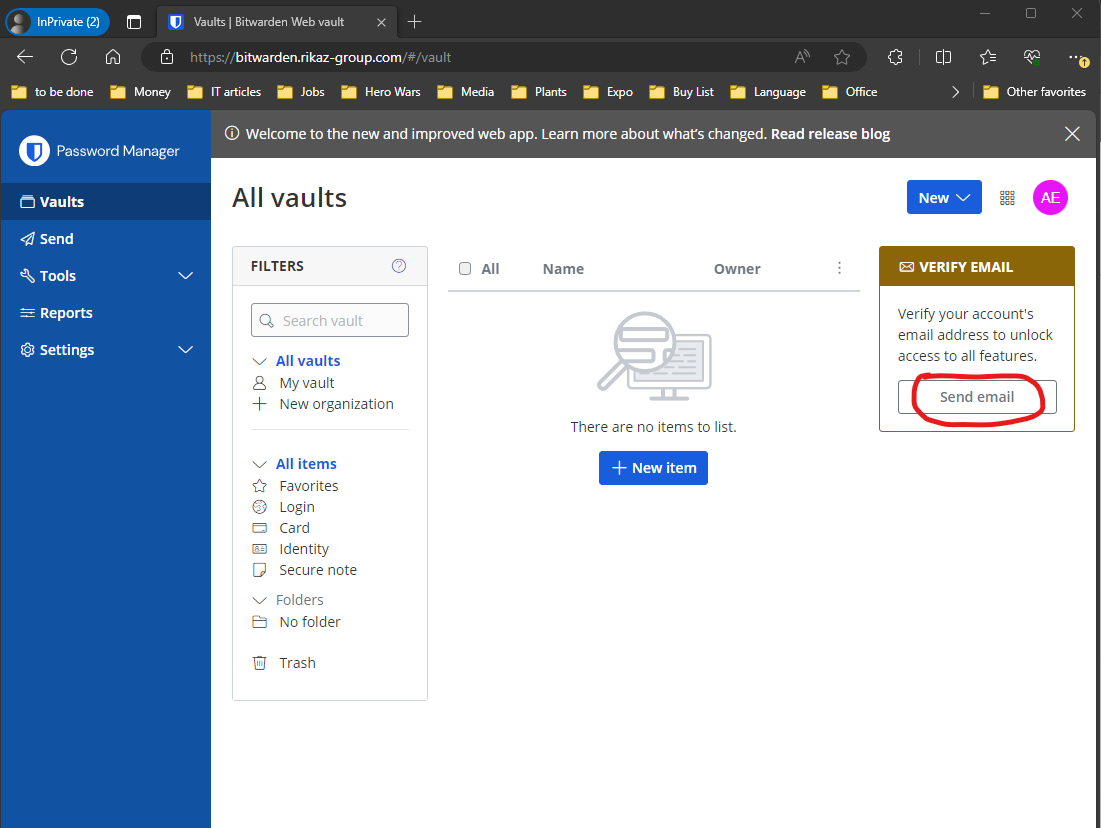Go back with browser back arrow
Viewport: 1101px width, 828px height.
click(25, 57)
